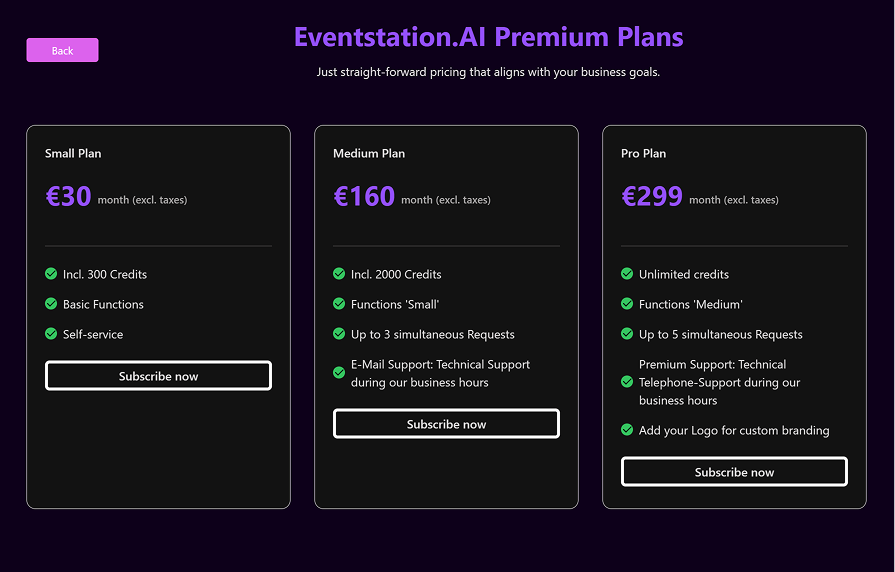Subscribe now to the Pro Plan
Viewport: 895px width, 572px height.
pyautogui.click(x=734, y=472)
